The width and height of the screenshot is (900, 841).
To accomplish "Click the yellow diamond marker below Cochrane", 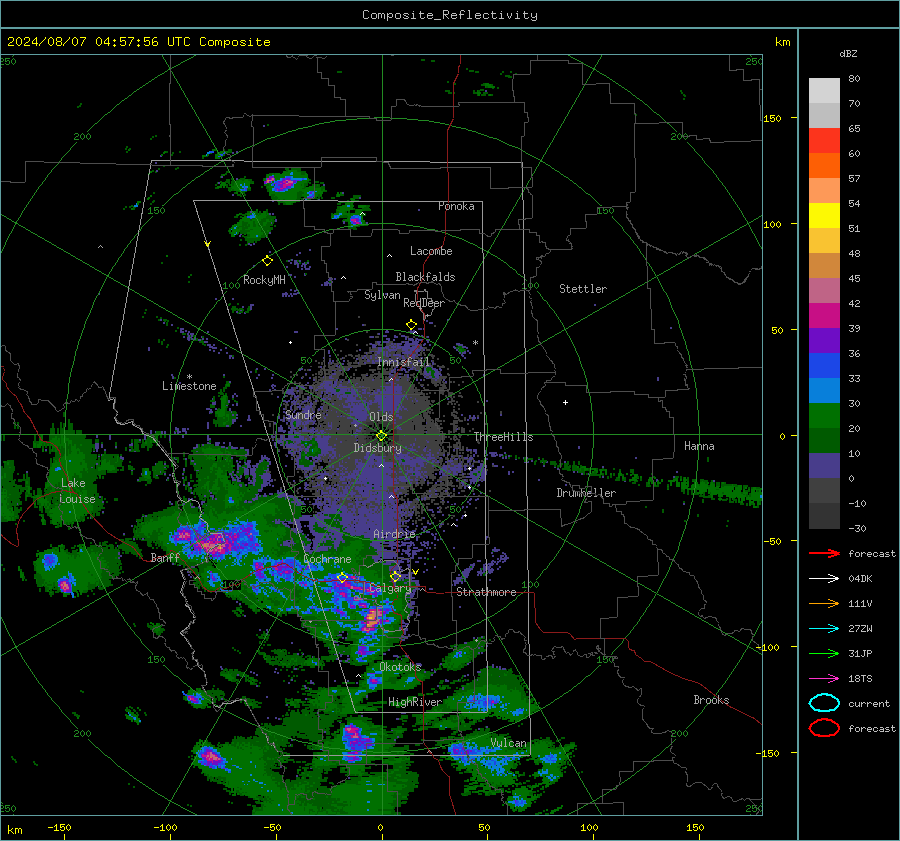I will click(342, 577).
